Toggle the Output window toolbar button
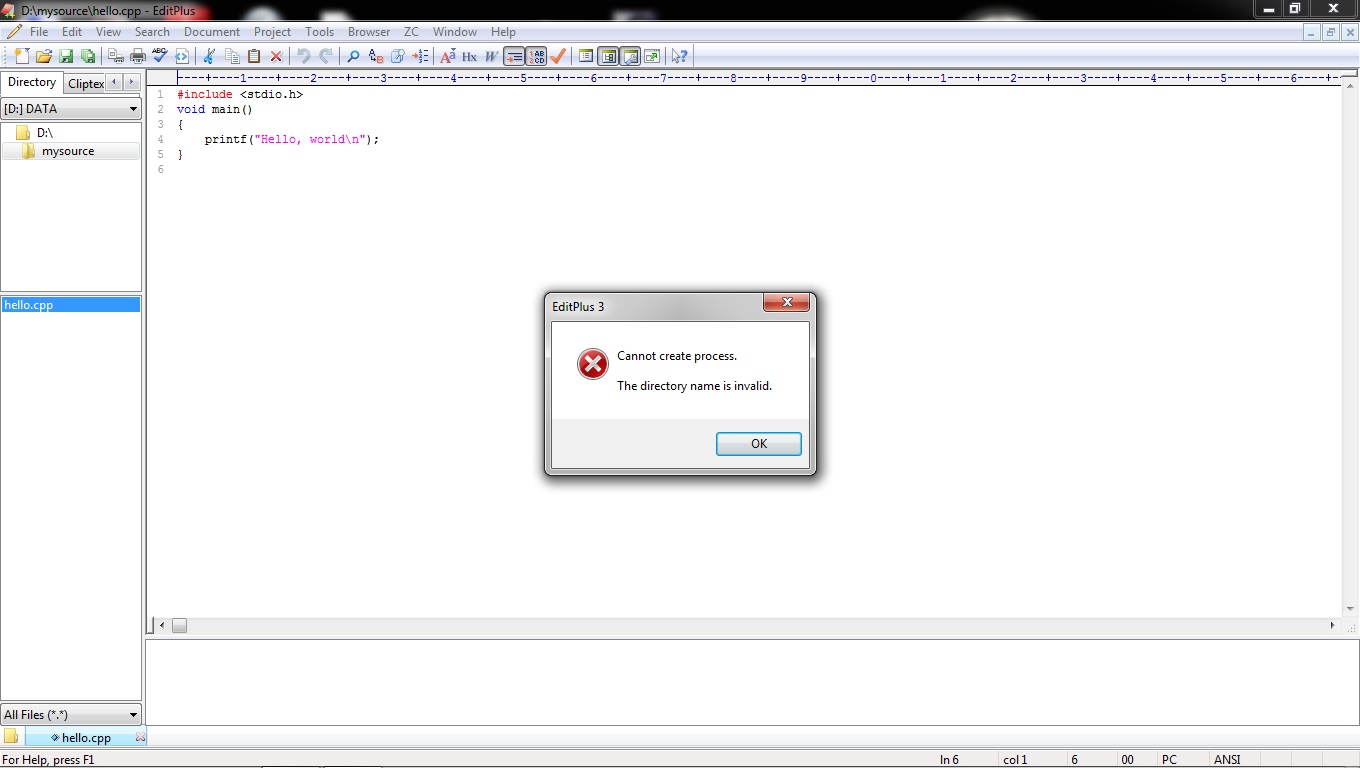Viewport: 1360px width, 768px height. click(x=630, y=56)
